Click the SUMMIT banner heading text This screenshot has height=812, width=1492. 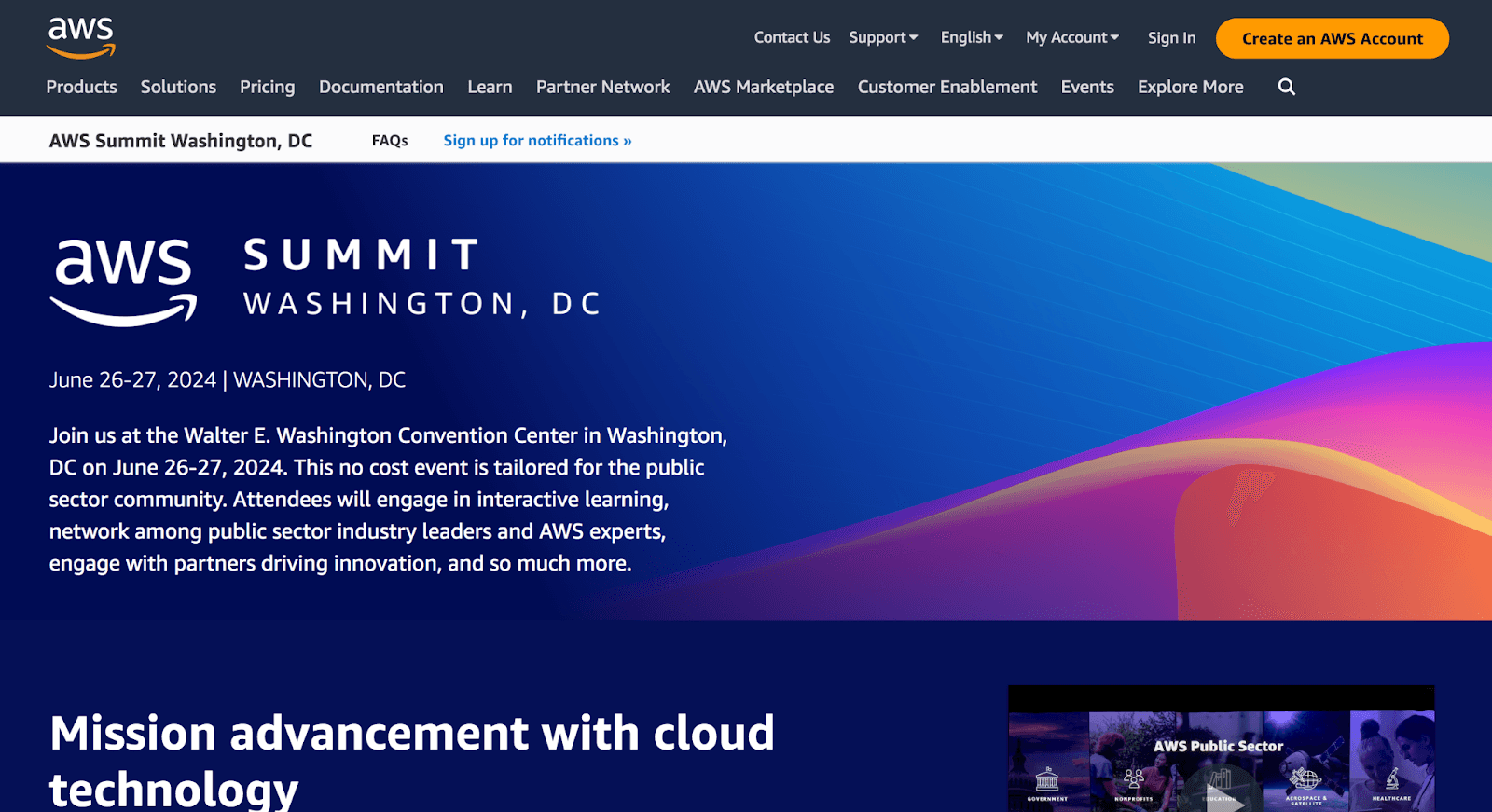coord(361,255)
